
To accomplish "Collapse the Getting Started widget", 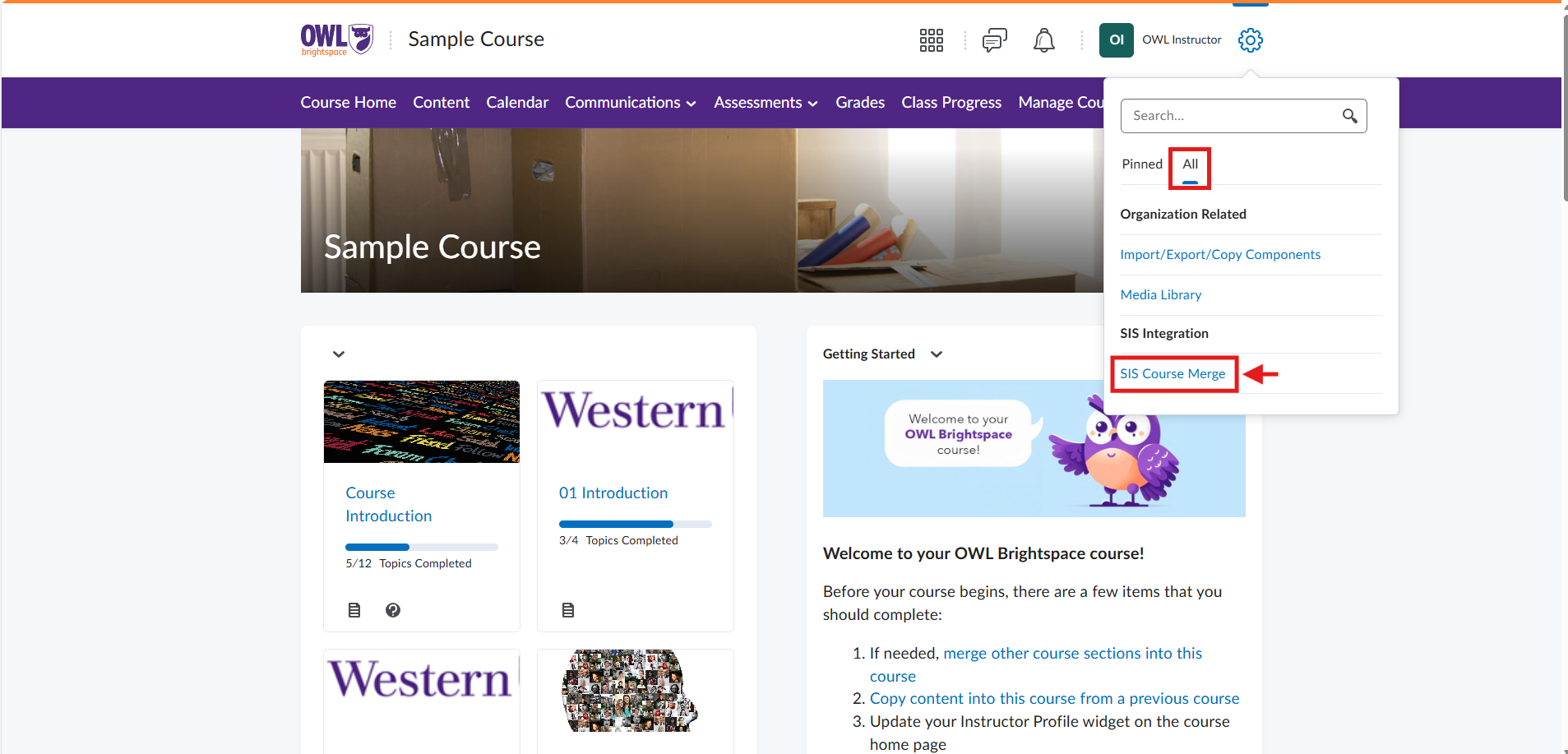I will (x=937, y=354).
